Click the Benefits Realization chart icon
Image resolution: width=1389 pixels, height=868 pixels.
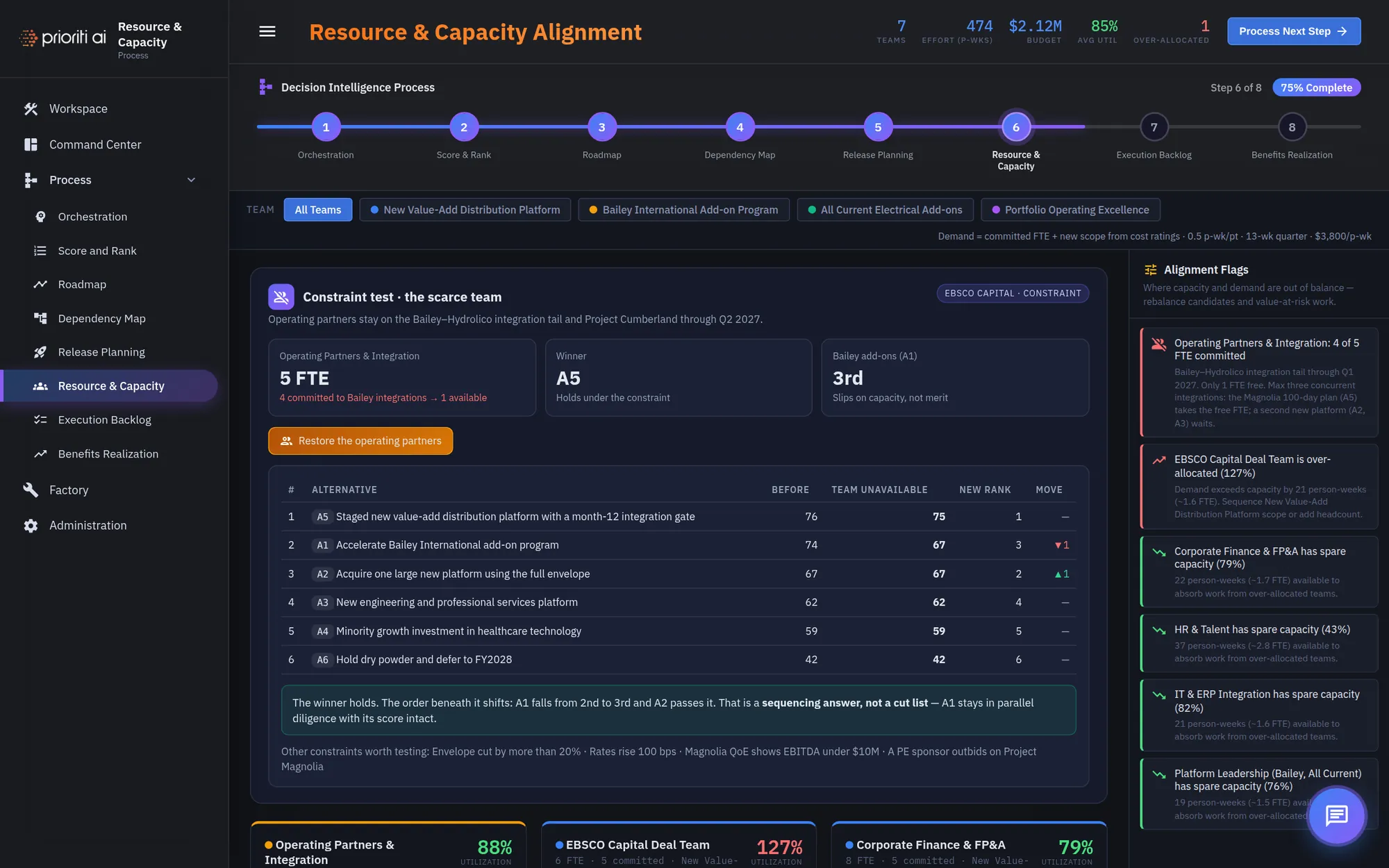tap(40, 454)
